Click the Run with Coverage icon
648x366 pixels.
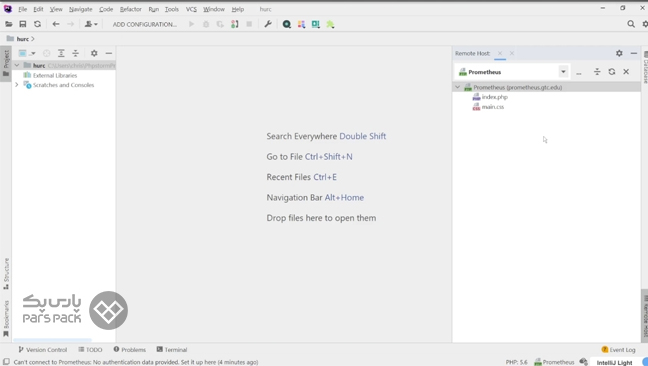[220, 24]
